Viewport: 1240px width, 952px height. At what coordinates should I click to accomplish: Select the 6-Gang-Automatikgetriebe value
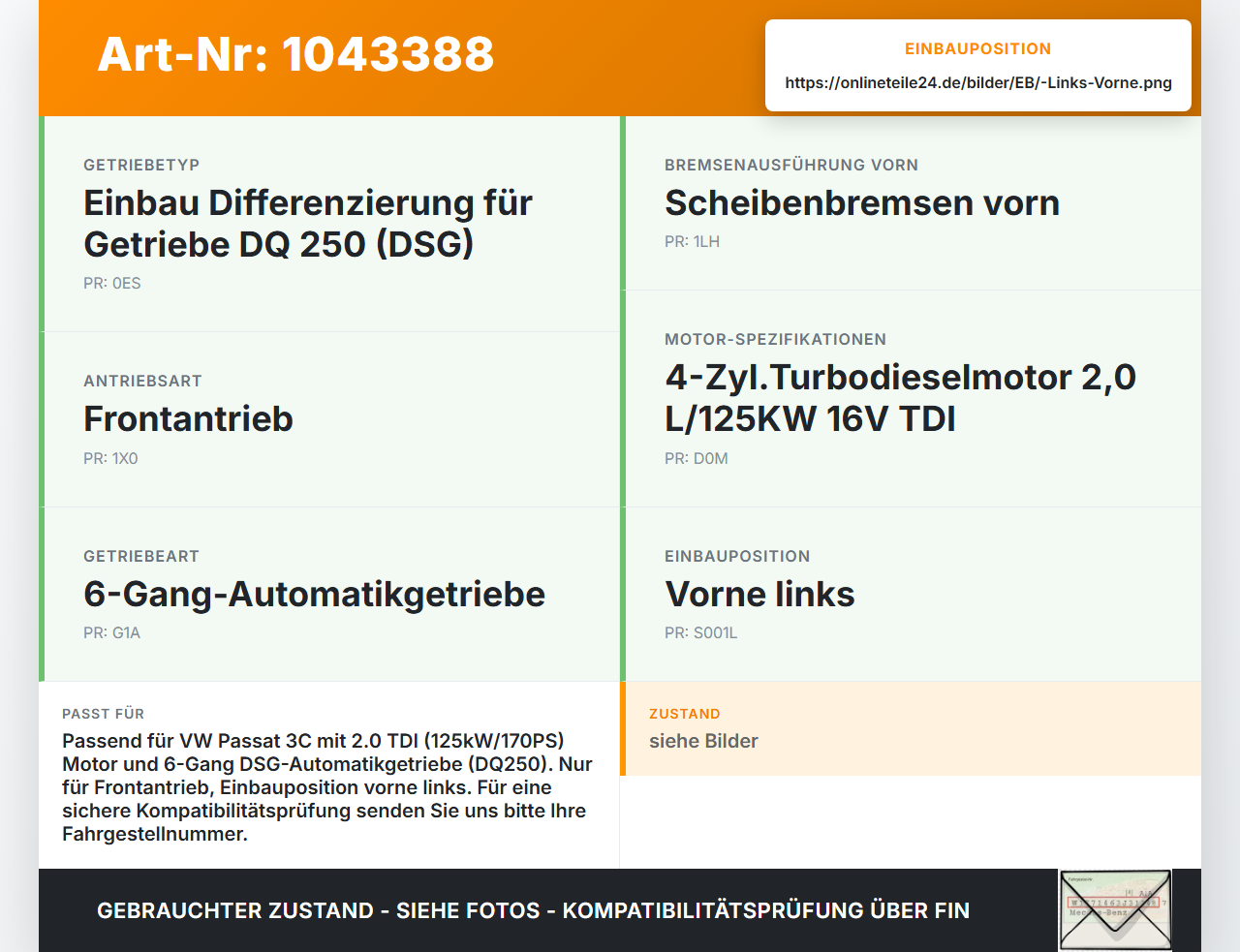click(x=314, y=594)
